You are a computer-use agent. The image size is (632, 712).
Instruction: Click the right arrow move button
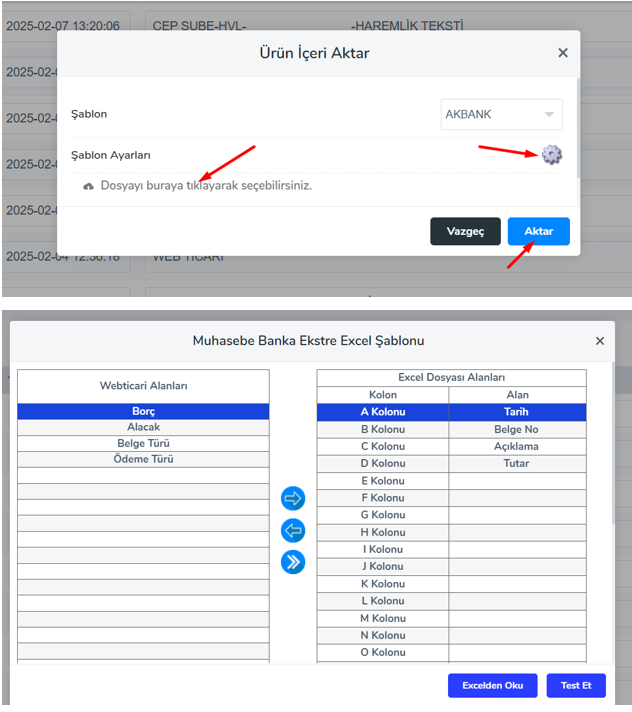[293, 498]
